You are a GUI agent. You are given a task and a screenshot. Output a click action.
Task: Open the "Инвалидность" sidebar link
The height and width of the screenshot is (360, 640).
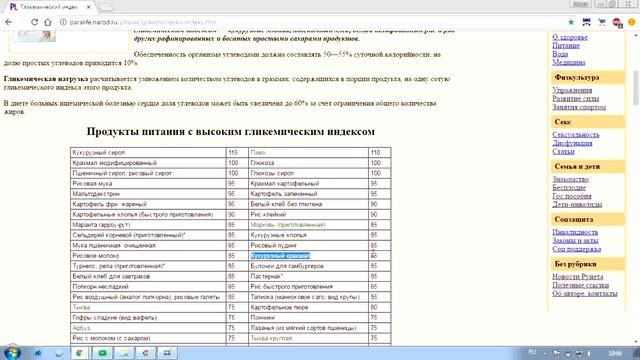575,232
